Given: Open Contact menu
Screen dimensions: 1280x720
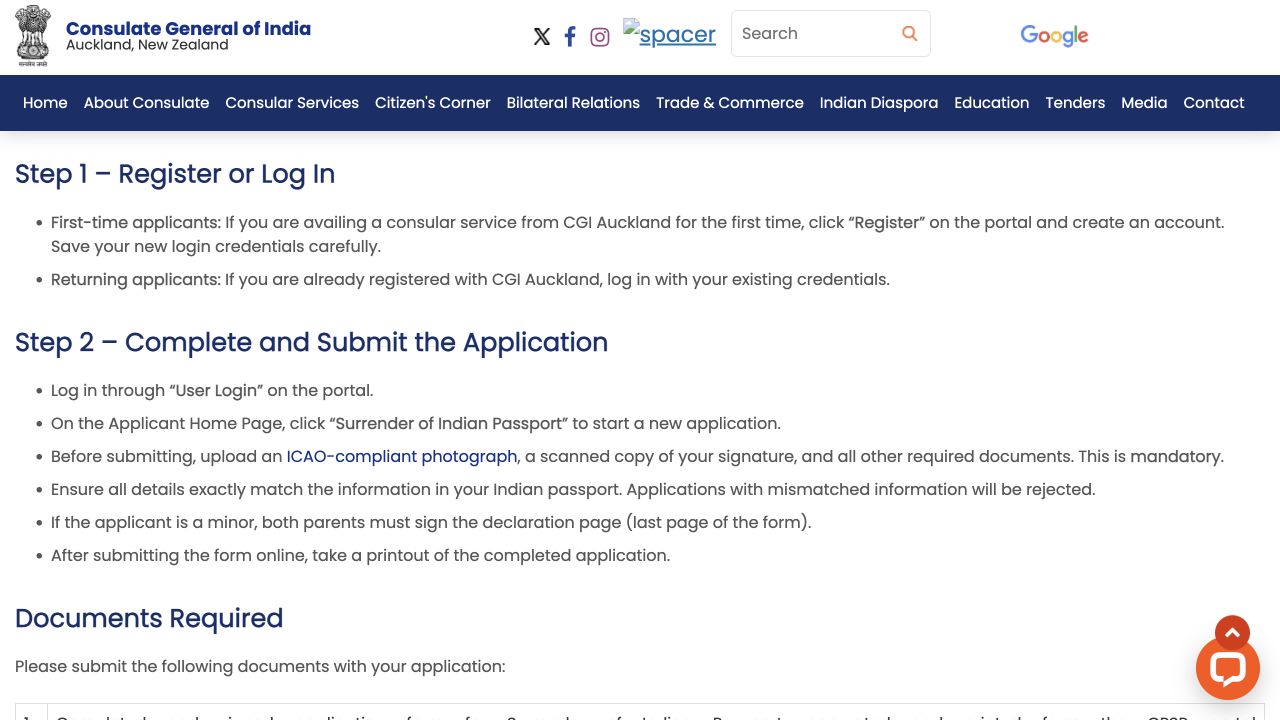Looking at the screenshot, I should tap(1214, 103).
